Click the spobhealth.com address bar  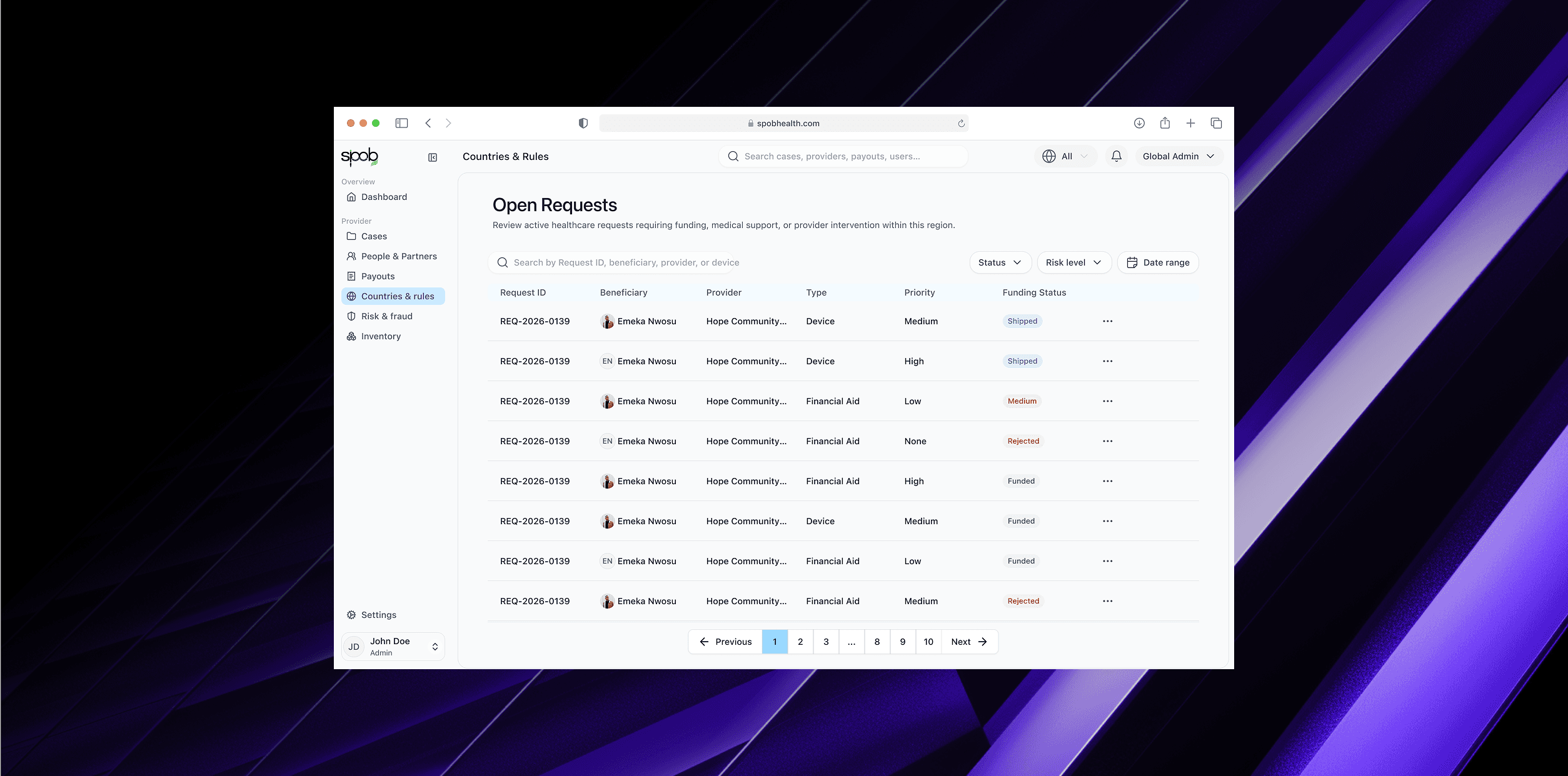(x=784, y=123)
